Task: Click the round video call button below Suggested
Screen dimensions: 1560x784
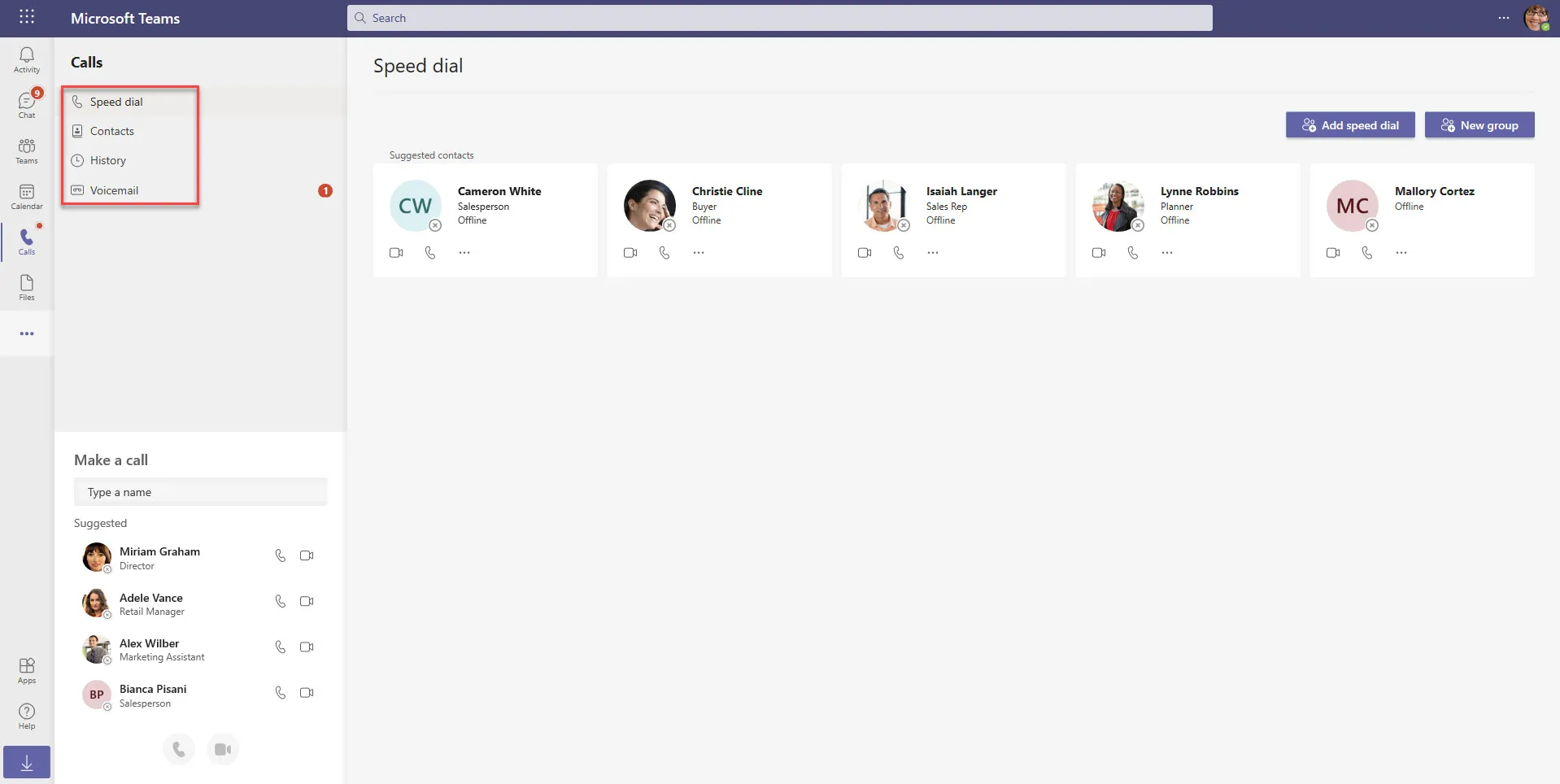Action: 223,750
